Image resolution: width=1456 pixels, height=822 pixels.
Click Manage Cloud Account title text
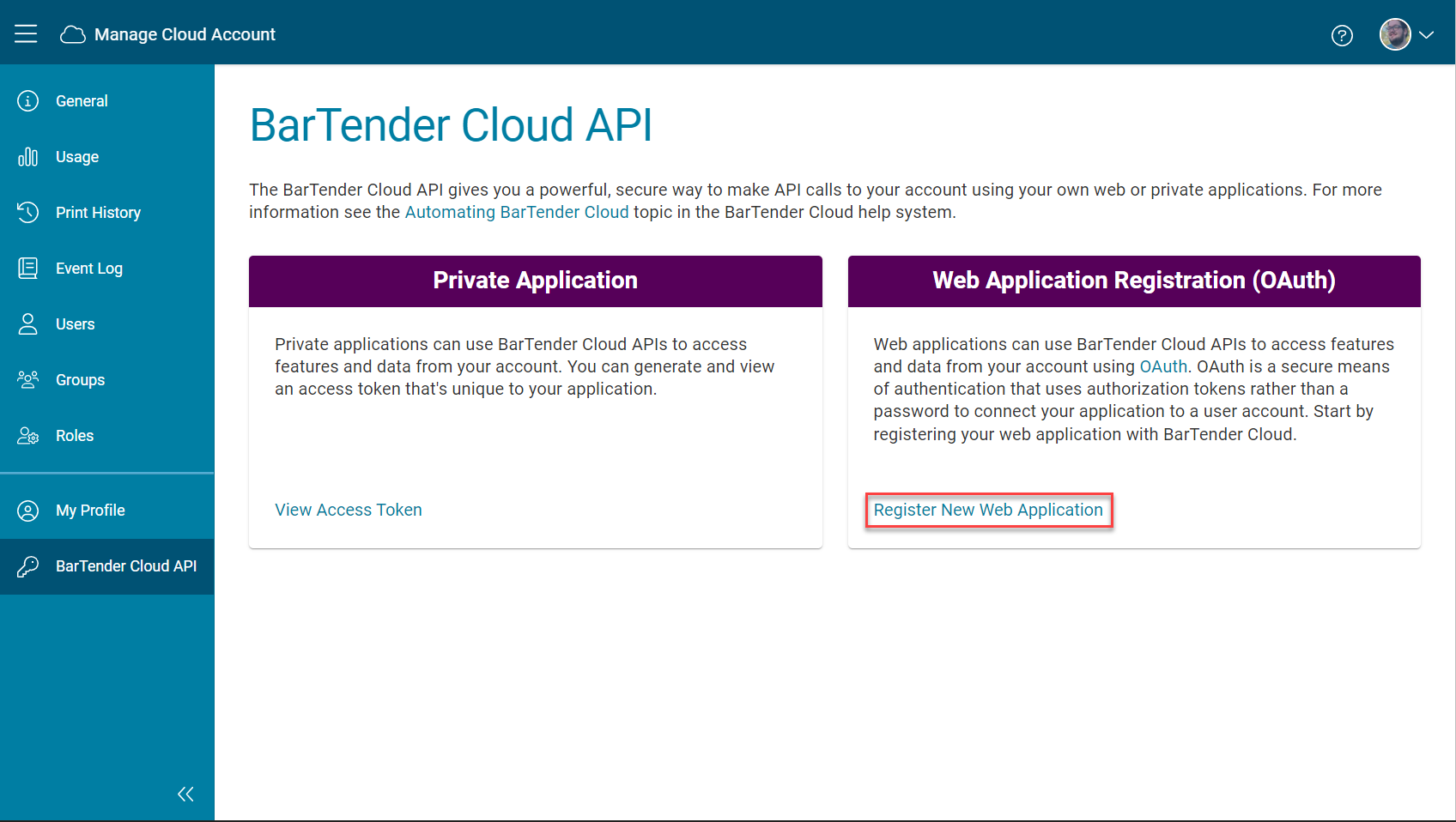coord(185,34)
